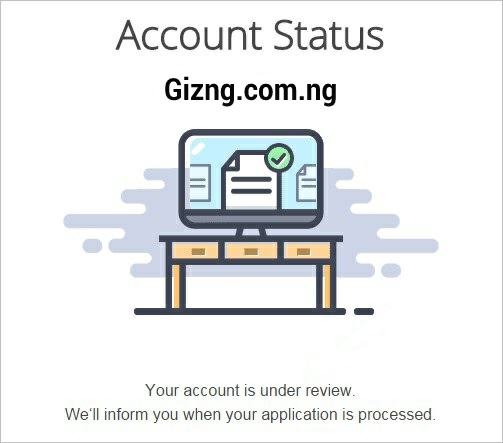The width and height of the screenshot is (503, 443).
Task: Click the desk tabletop surface bar
Action: coord(251,238)
